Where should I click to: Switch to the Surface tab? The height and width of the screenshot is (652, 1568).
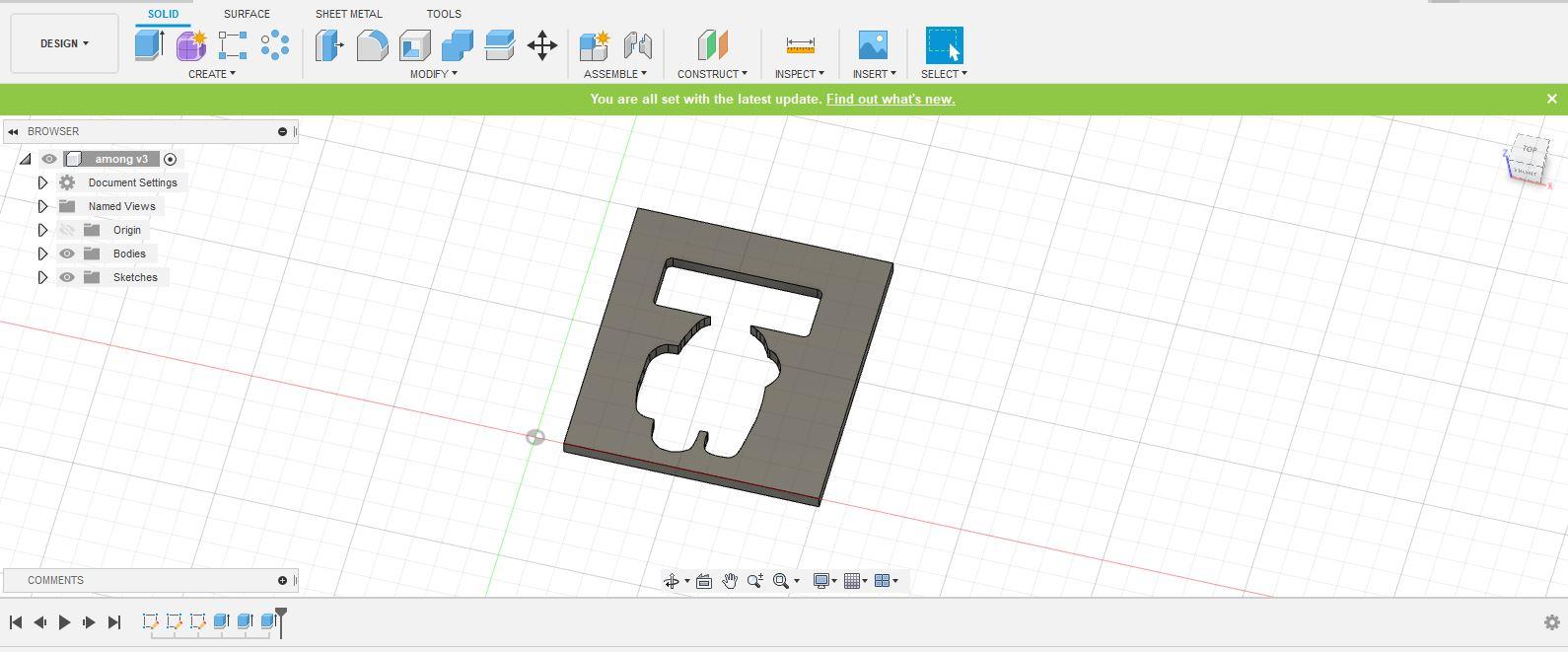click(x=247, y=14)
